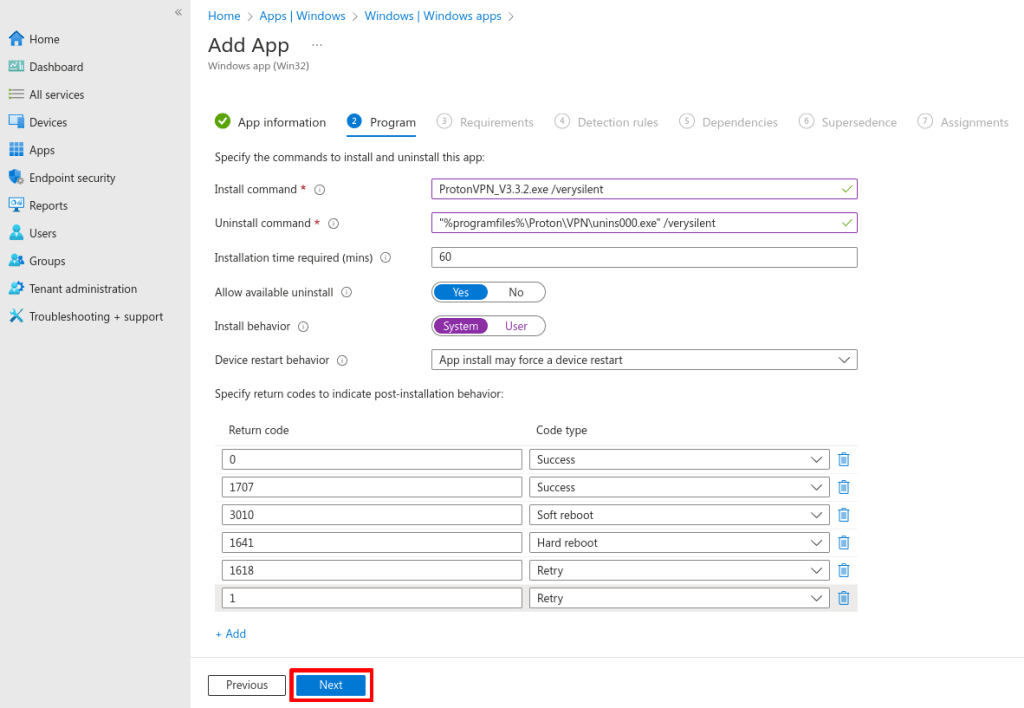
Task: Show info for Installation time required
Action: point(386,258)
